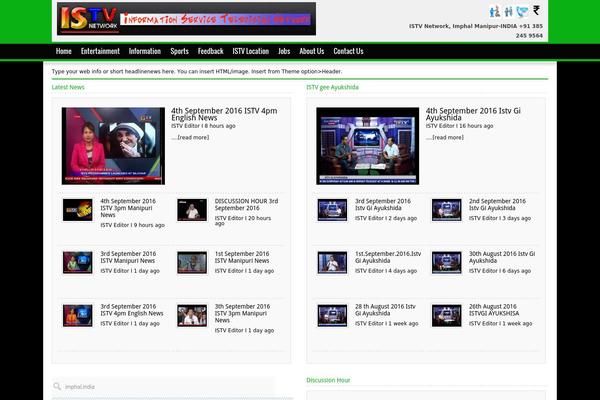Open the About Us page
This screenshot has height=400, width=600.
(x=311, y=51)
